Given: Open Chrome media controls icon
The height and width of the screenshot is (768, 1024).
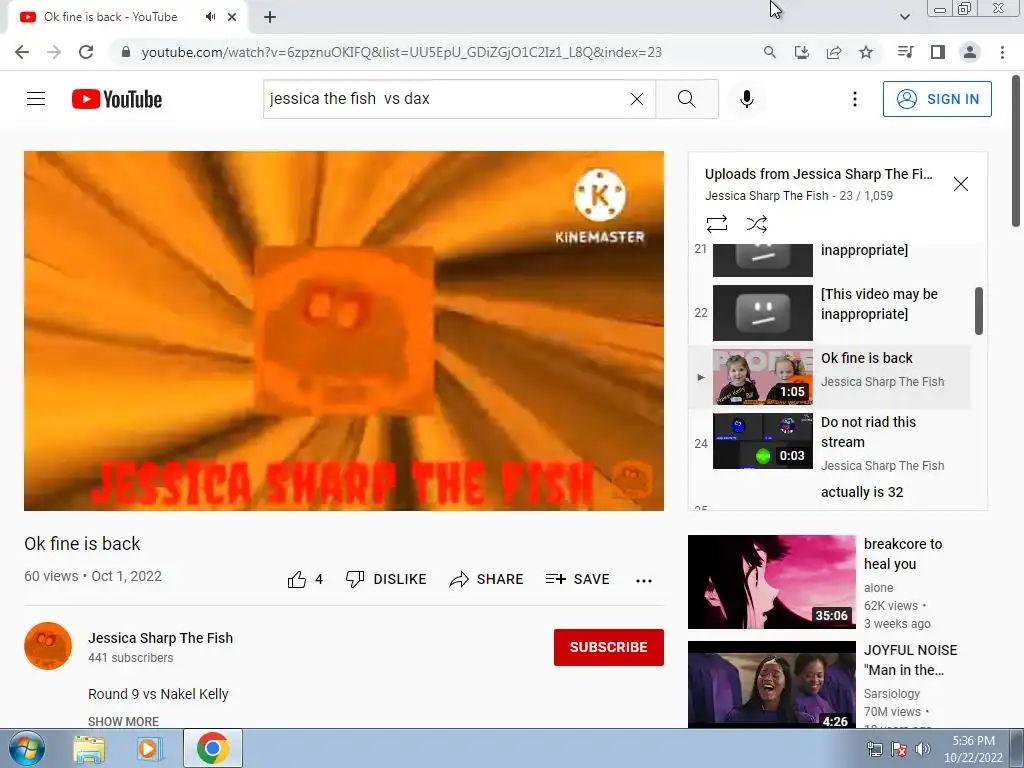Looking at the screenshot, I should click(x=905, y=52).
